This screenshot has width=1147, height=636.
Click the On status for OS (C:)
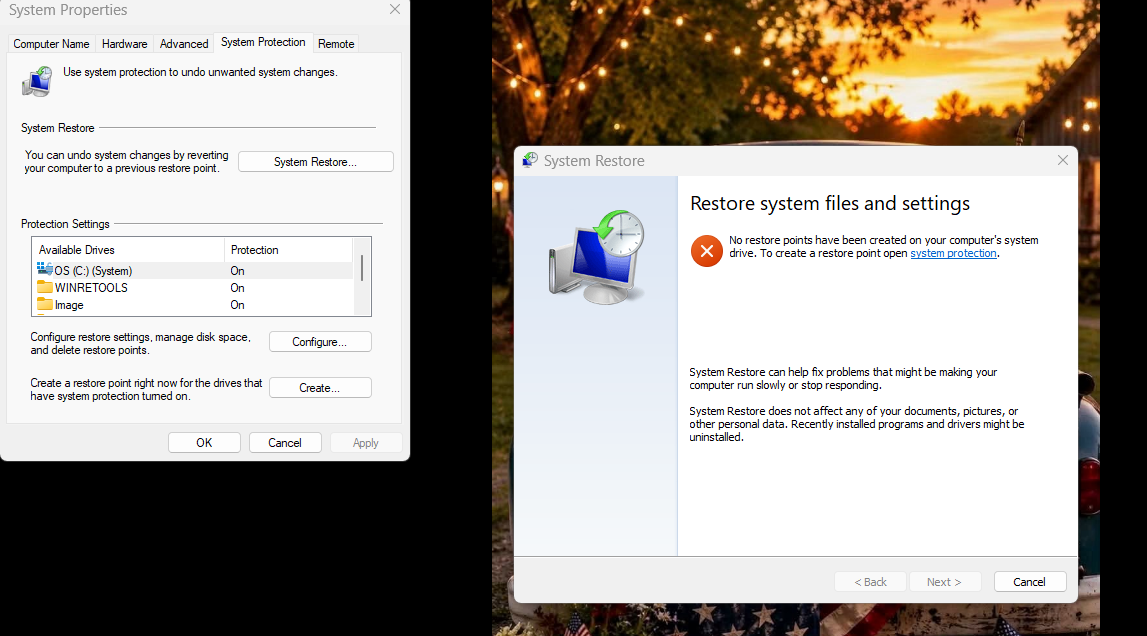point(238,271)
